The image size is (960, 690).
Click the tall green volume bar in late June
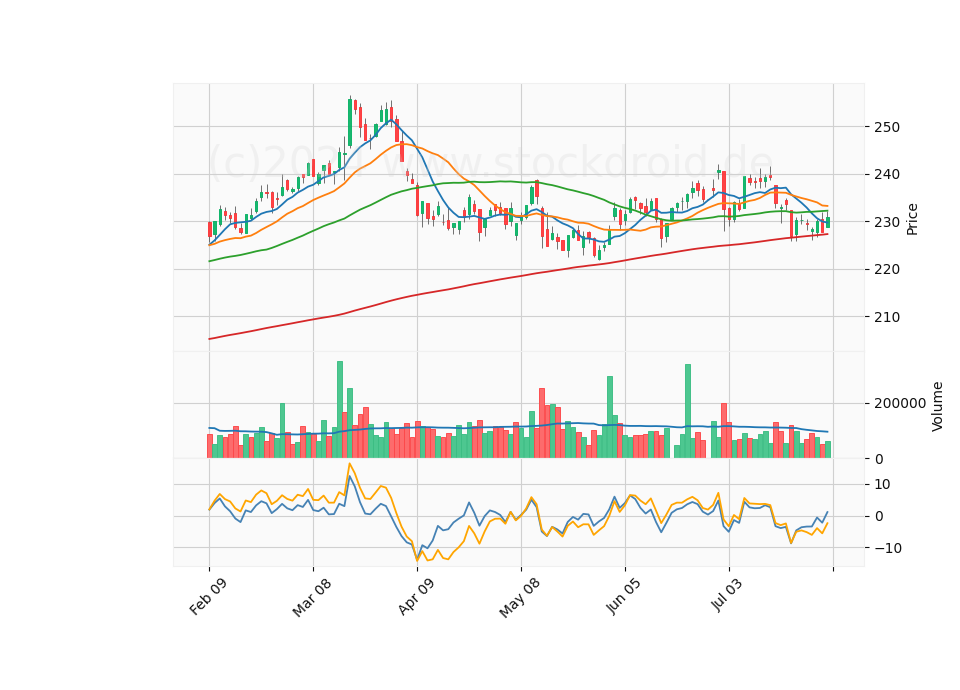[688, 411]
